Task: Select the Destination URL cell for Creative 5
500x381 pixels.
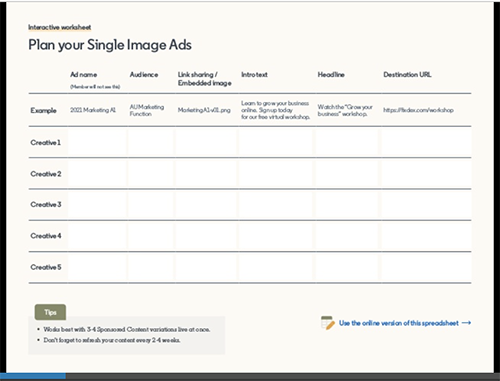Action: coord(426,267)
